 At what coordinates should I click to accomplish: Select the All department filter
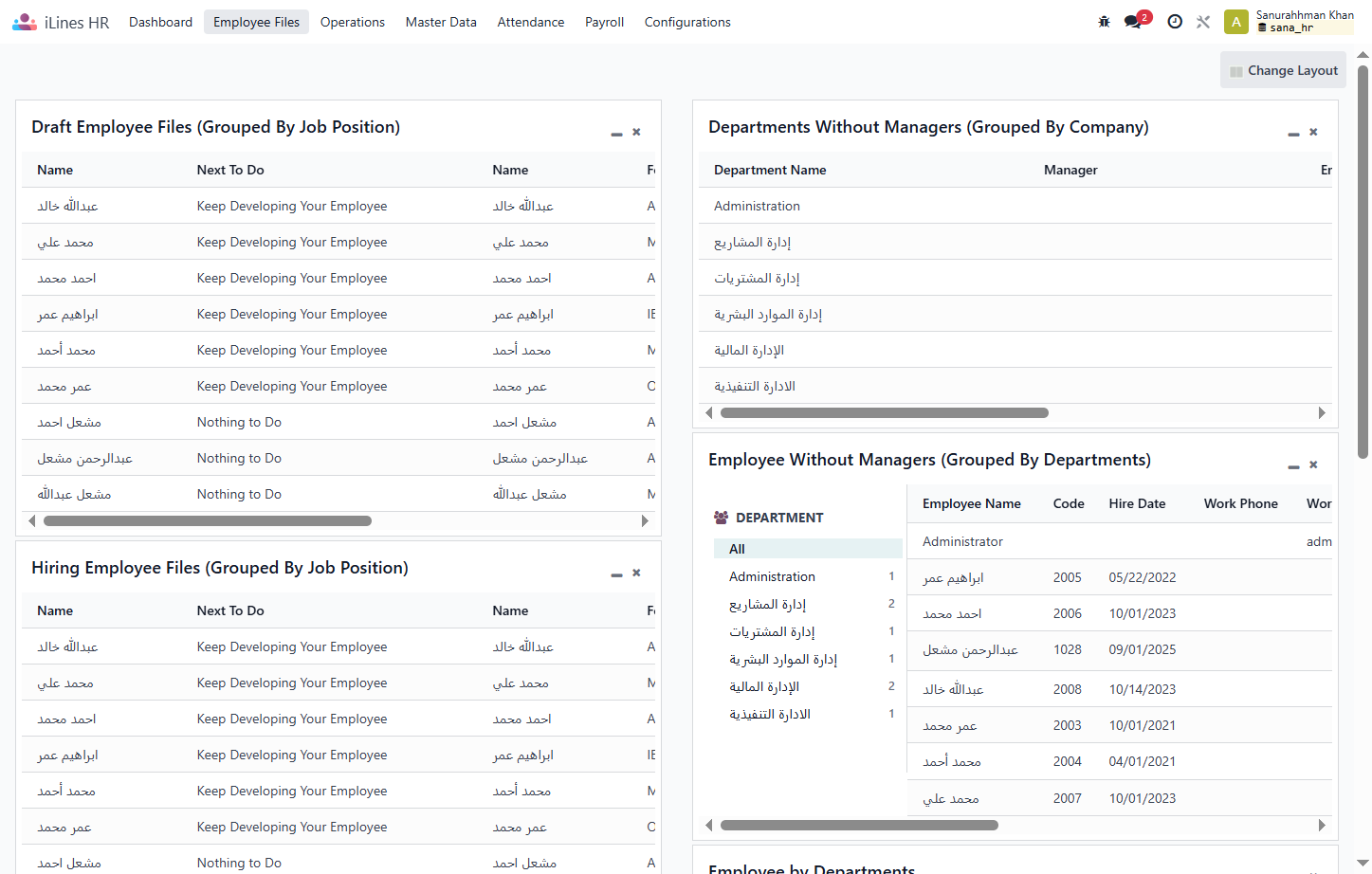[x=808, y=549]
